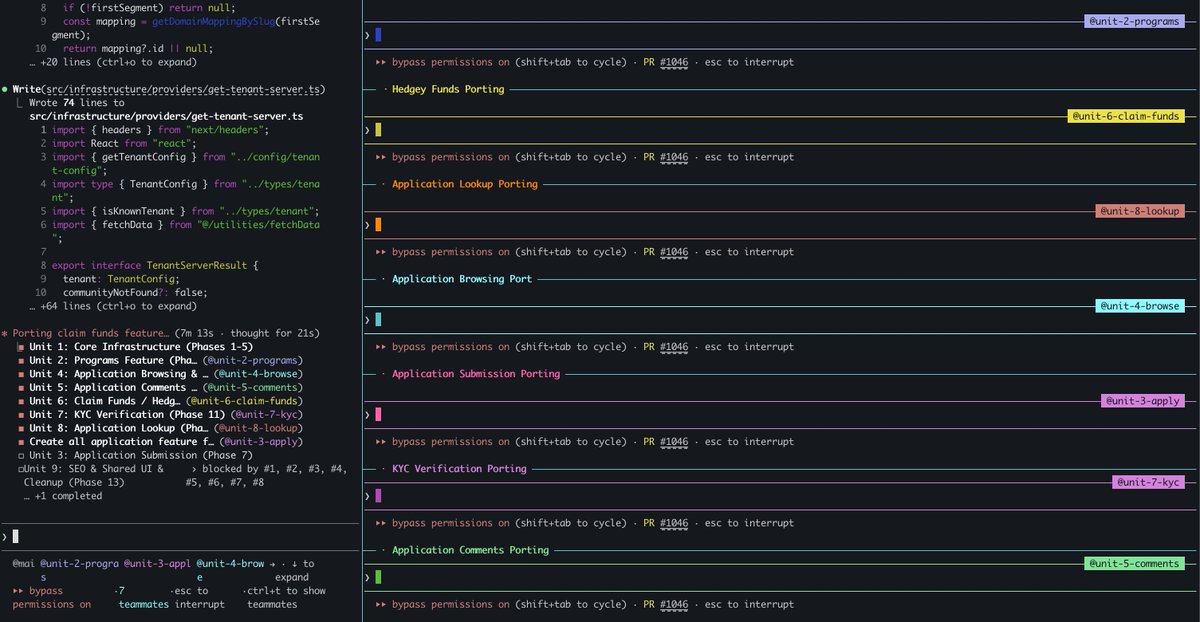Click prompt chevron in unit-4-browse pane
1200x622 pixels.
367,320
